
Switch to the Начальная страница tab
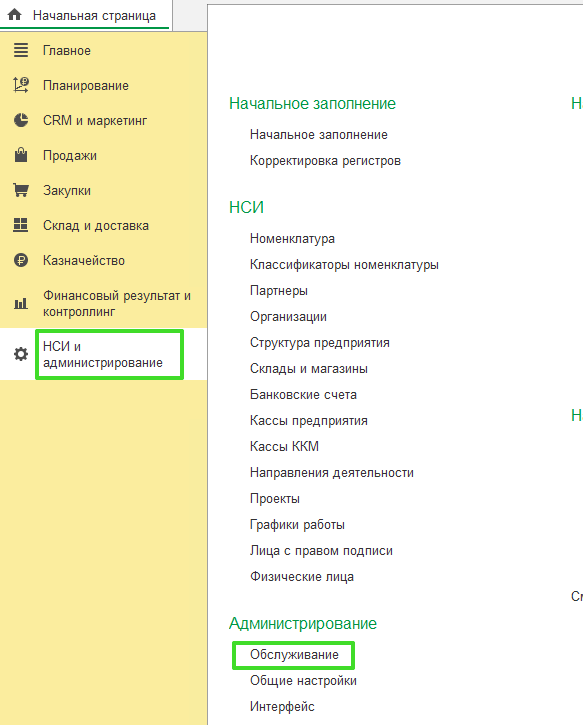click(x=94, y=15)
